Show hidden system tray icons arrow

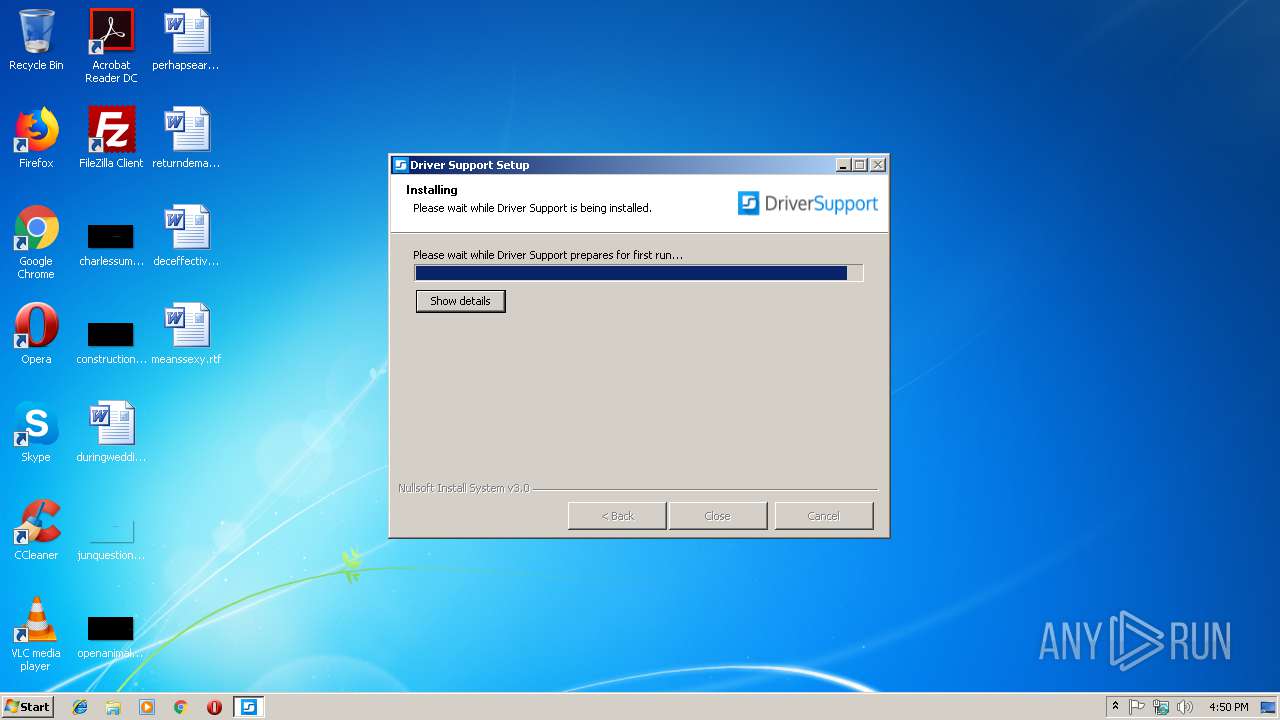1115,707
